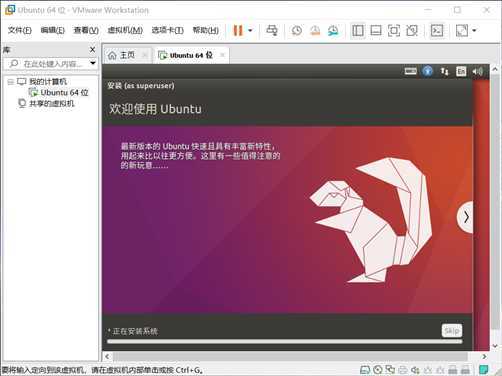Open the network arrows indicator in Ubuntu panel
The image size is (502, 376).
click(x=444, y=71)
